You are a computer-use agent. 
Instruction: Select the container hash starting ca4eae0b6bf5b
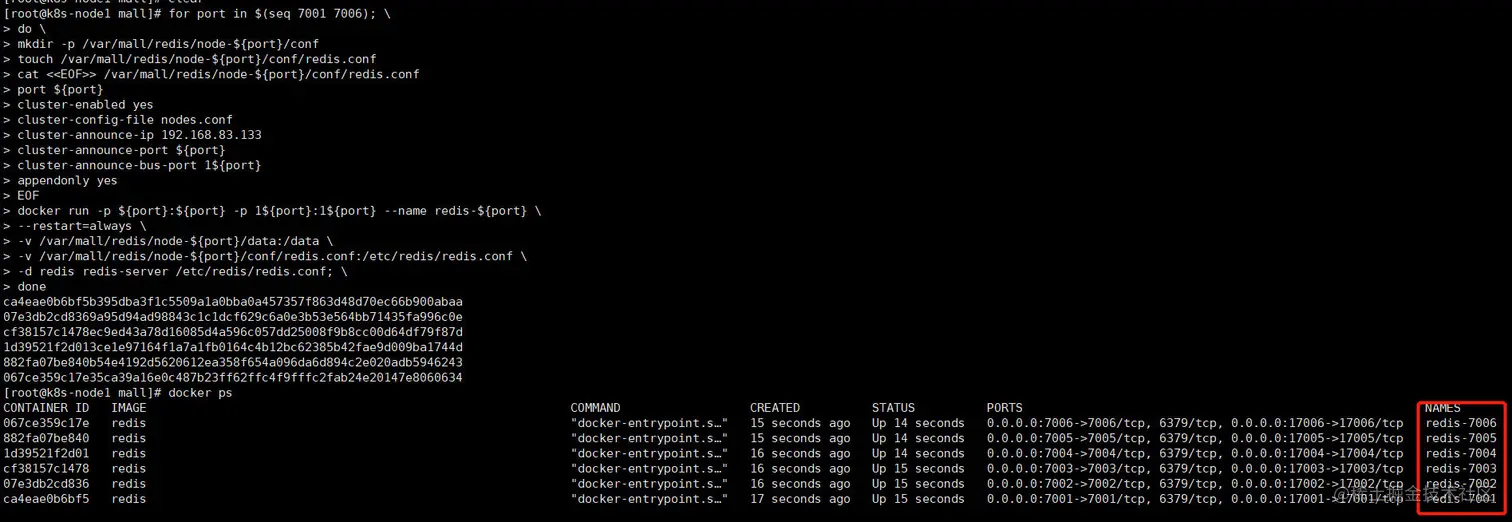coord(233,302)
